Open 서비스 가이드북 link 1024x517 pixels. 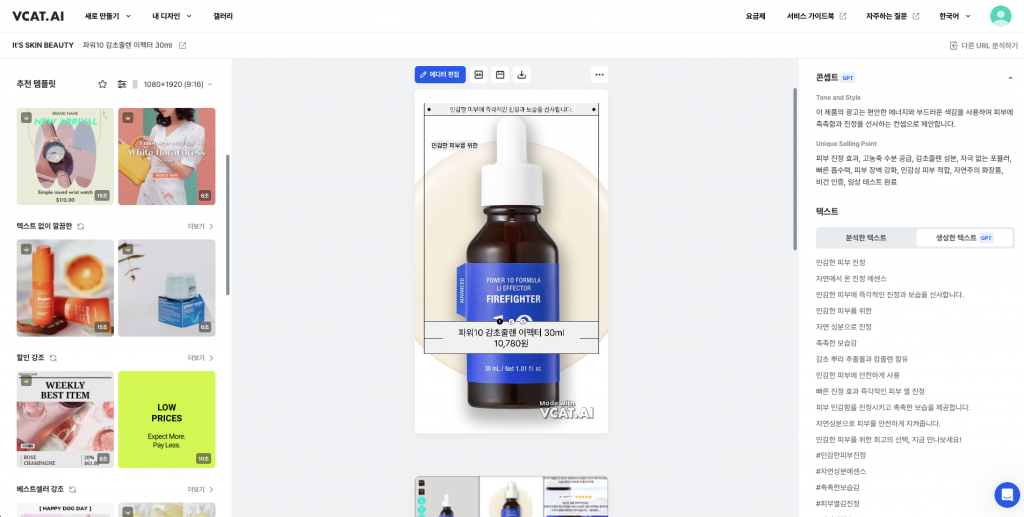pyautogui.click(x=816, y=16)
